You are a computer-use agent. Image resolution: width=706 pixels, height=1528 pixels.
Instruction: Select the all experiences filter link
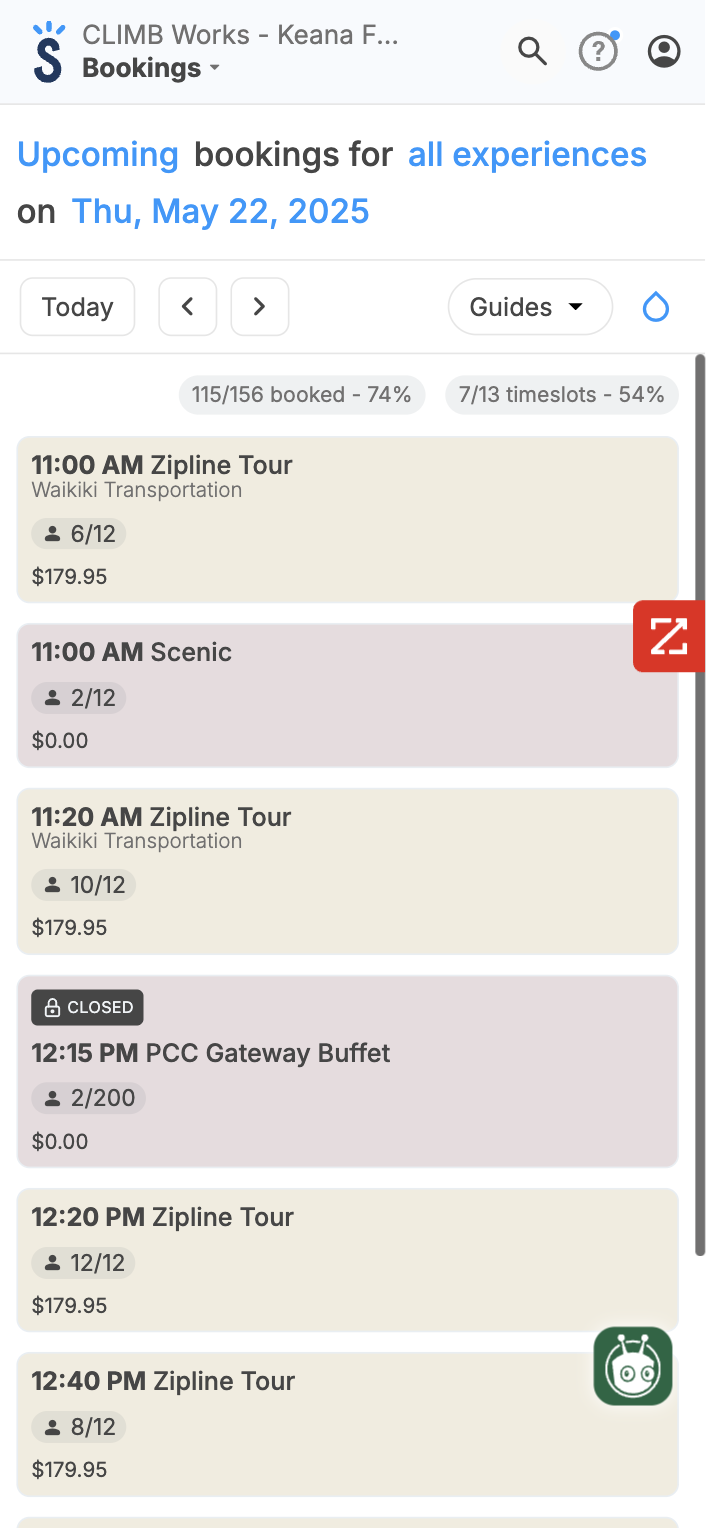(x=527, y=155)
